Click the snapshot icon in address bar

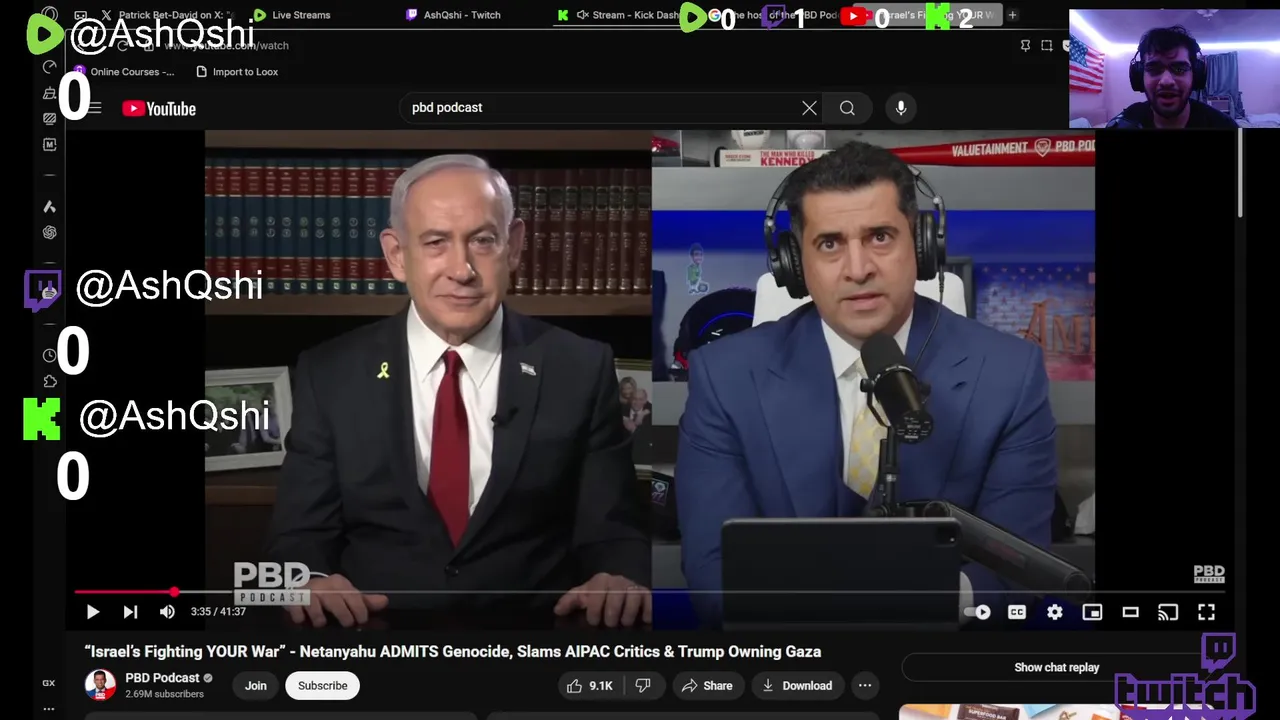[1047, 46]
